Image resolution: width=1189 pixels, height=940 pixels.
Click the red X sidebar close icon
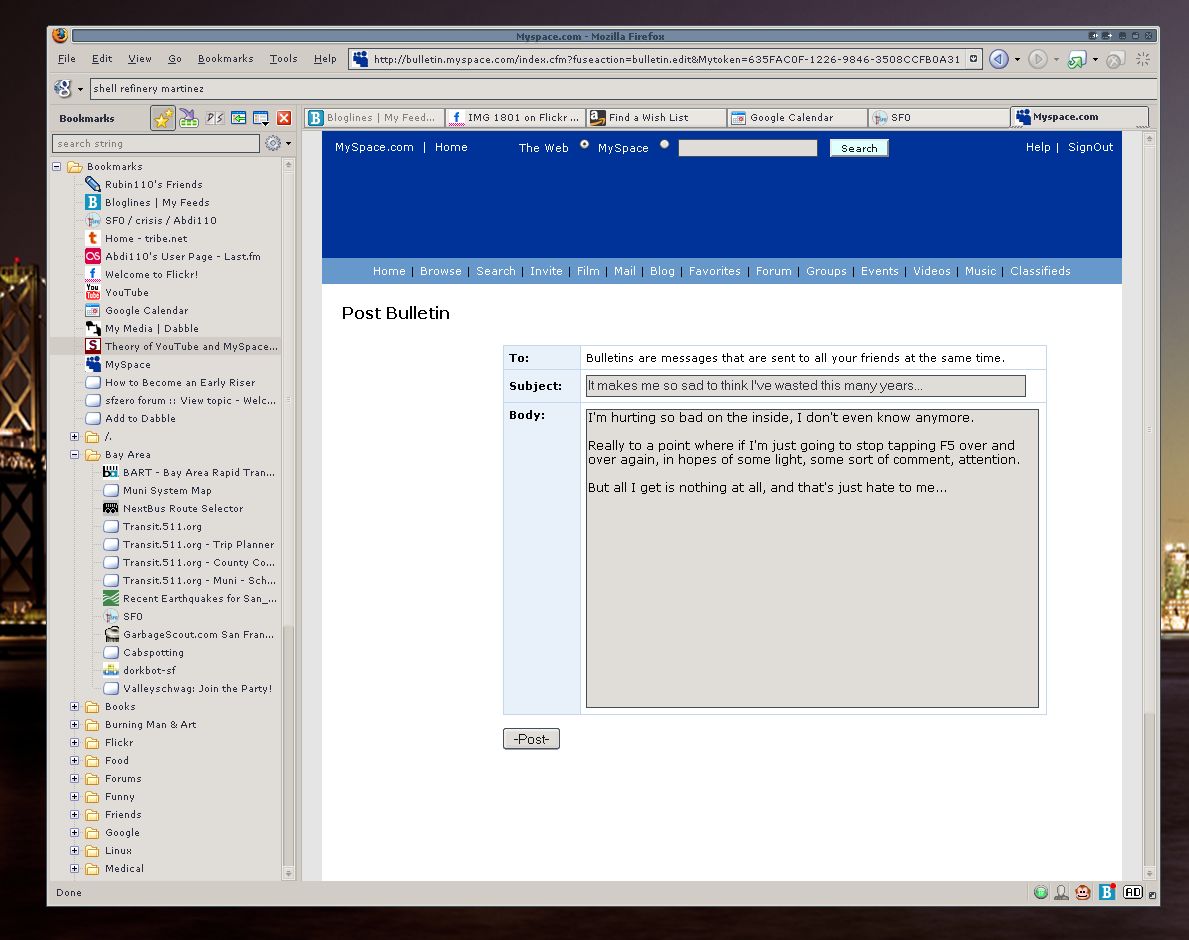click(284, 118)
